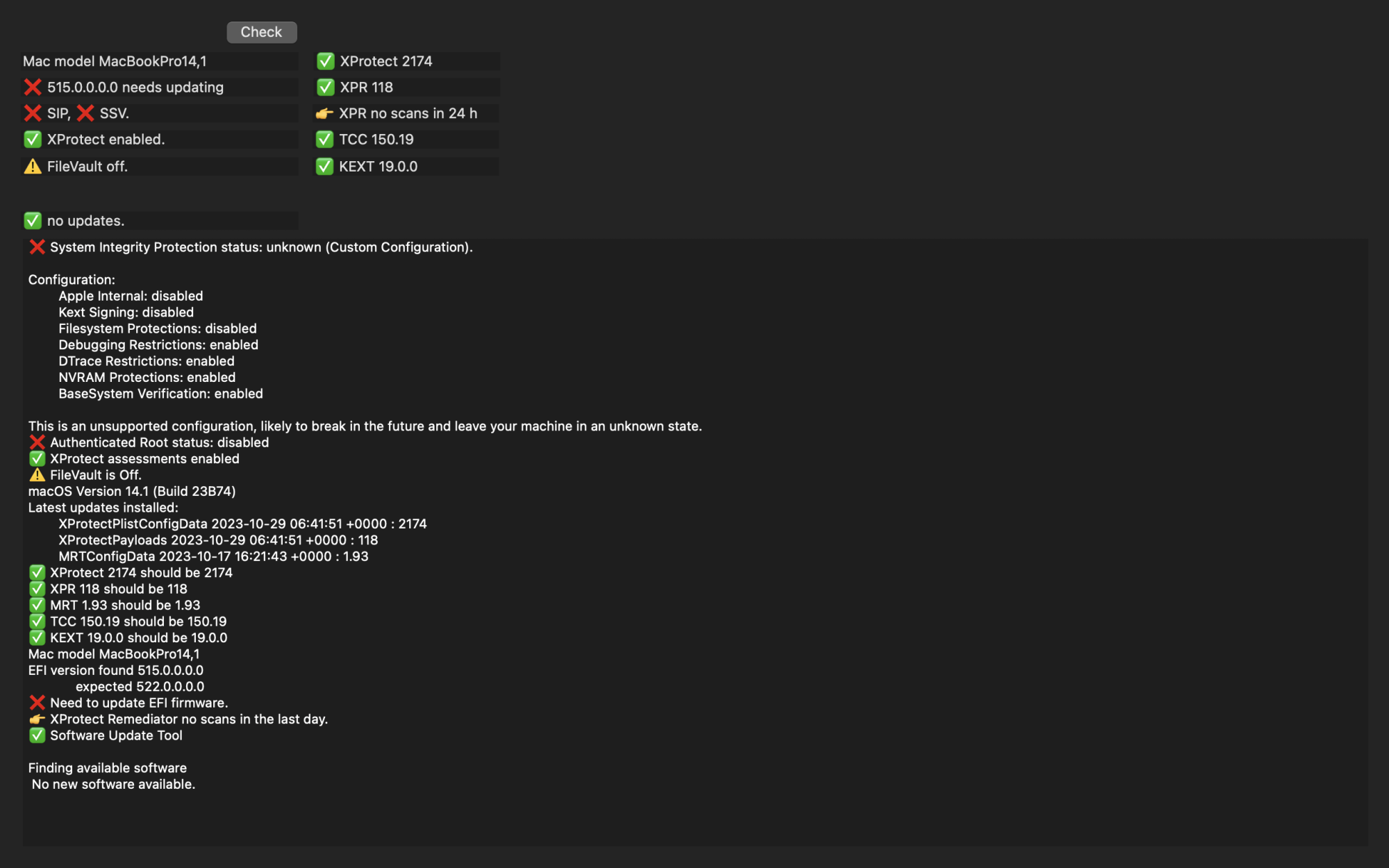Image resolution: width=1389 pixels, height=868 pixels.
Task: Click the Authenticated Root status: disabled line
Action: click(x=149, y=442)
